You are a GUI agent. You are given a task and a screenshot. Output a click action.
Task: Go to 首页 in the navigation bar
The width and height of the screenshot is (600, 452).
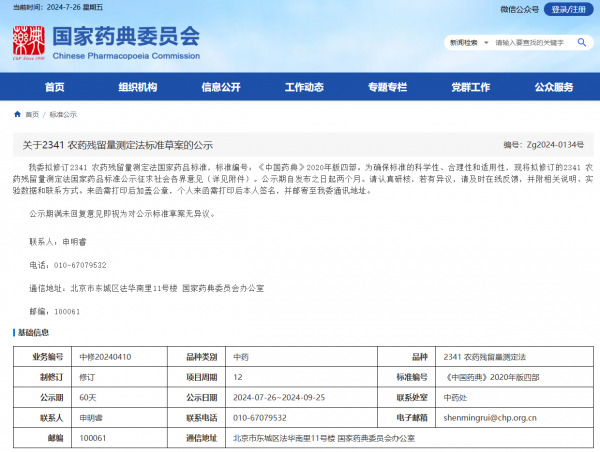[55, 87]
